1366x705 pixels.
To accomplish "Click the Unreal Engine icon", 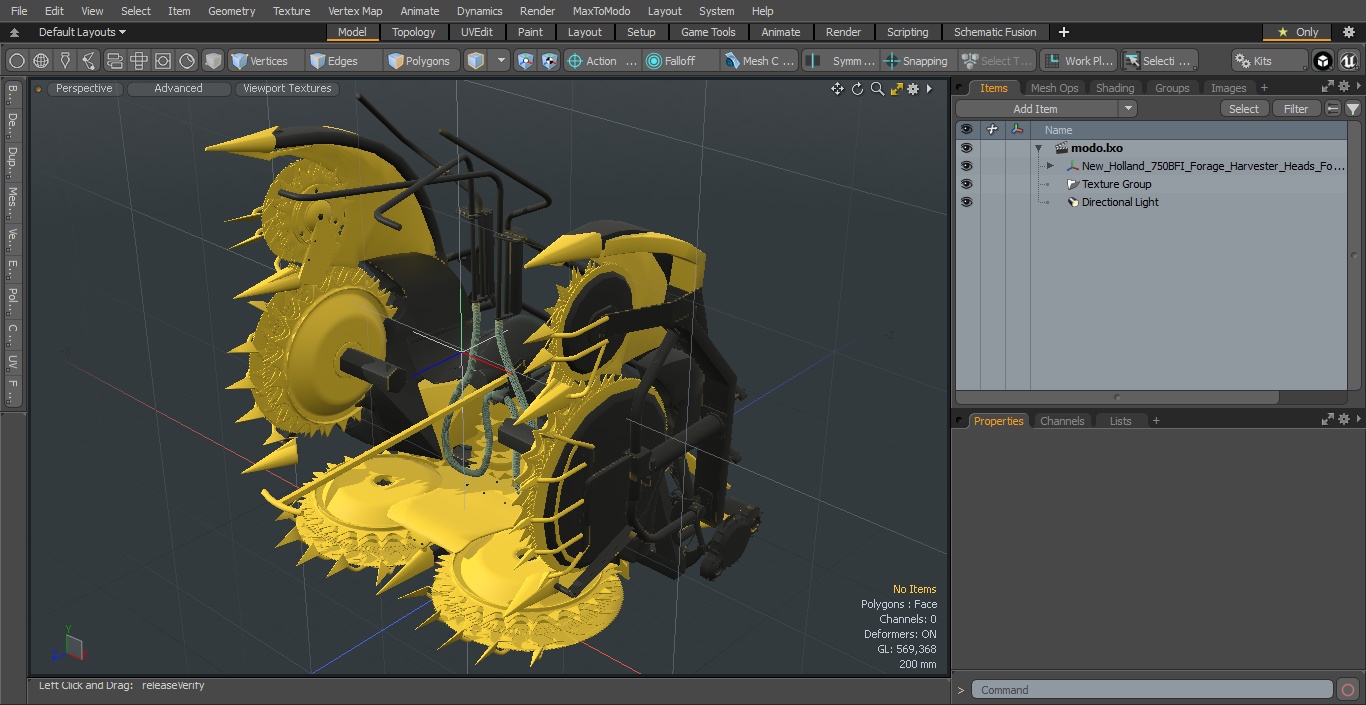I will click(1347, 61).
